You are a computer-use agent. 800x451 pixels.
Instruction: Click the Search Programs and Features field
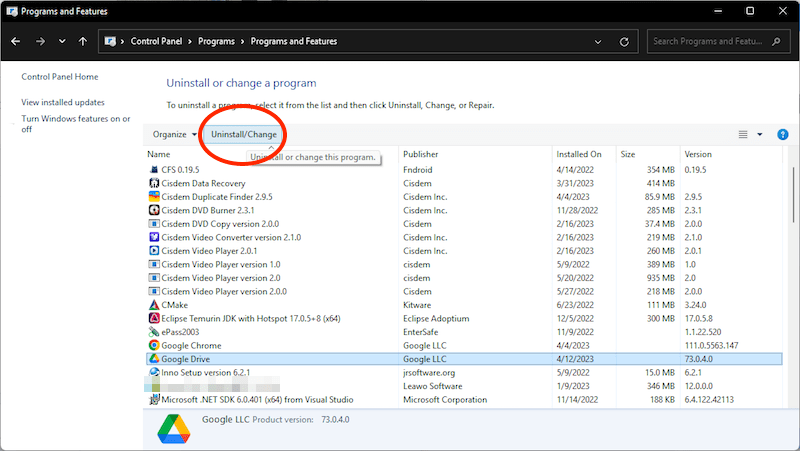point(708,42)
